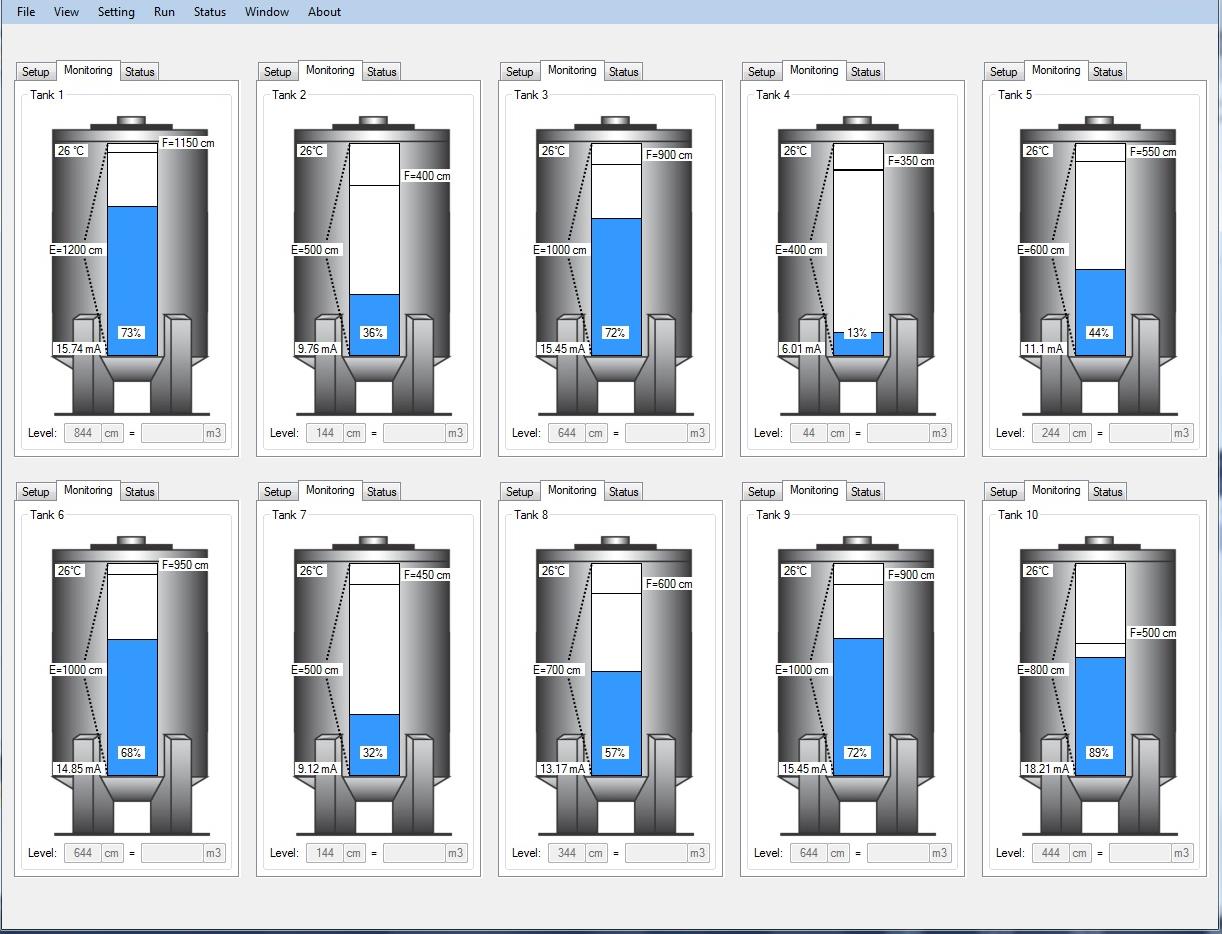
Task: Click Tank 1 blue level bar at 73%
Action: (x=132, y=280)
